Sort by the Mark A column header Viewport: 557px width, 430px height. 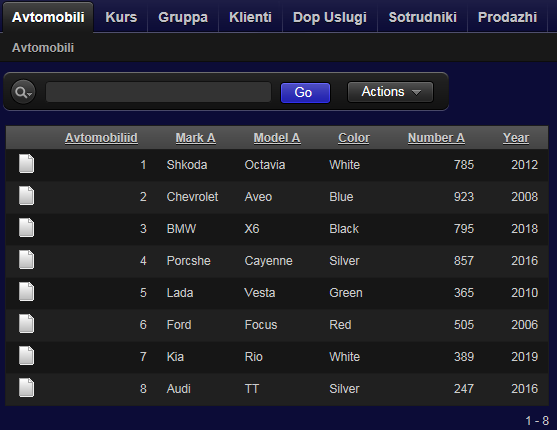pos(195,138)
